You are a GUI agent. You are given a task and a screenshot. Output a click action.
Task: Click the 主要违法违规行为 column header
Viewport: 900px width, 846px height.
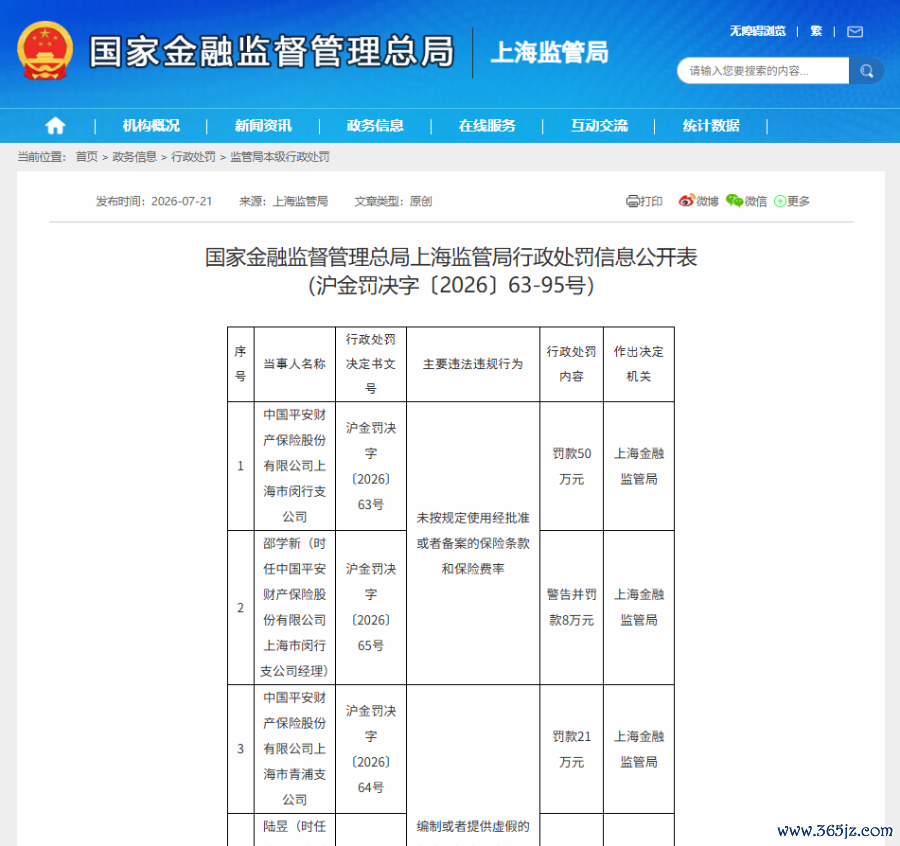pyautogui.click(x=473, y=364)
